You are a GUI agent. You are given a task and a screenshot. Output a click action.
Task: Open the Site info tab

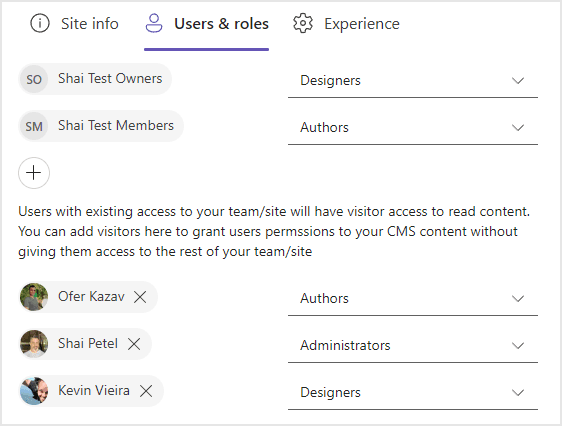[74, 24]
